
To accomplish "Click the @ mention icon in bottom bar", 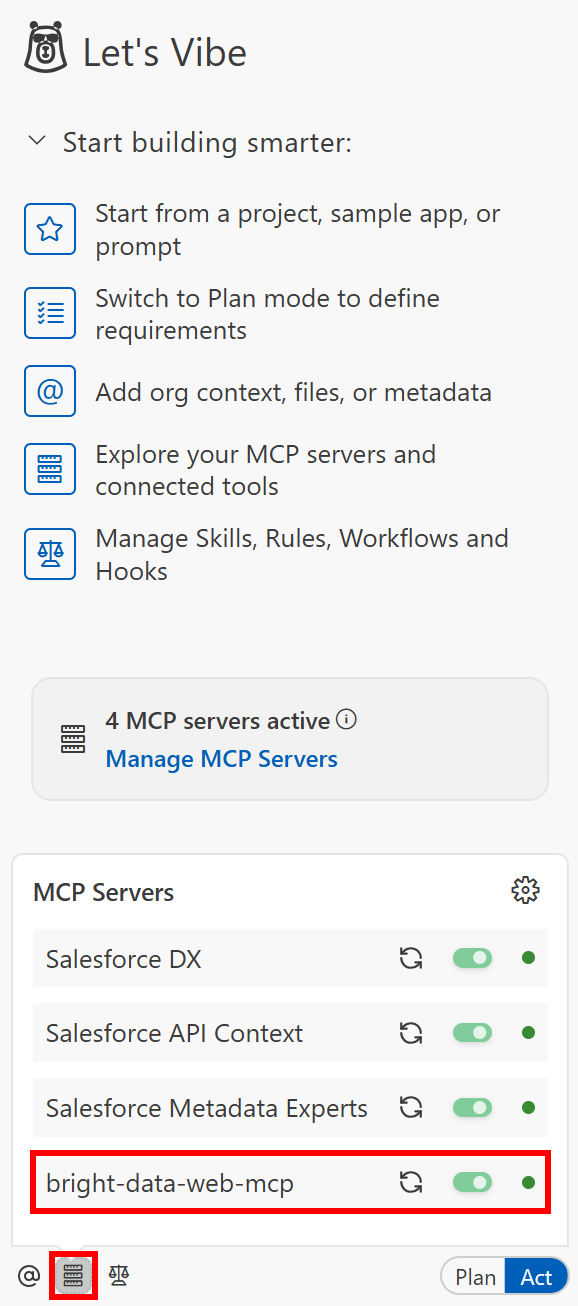I will pos(29,1276).
